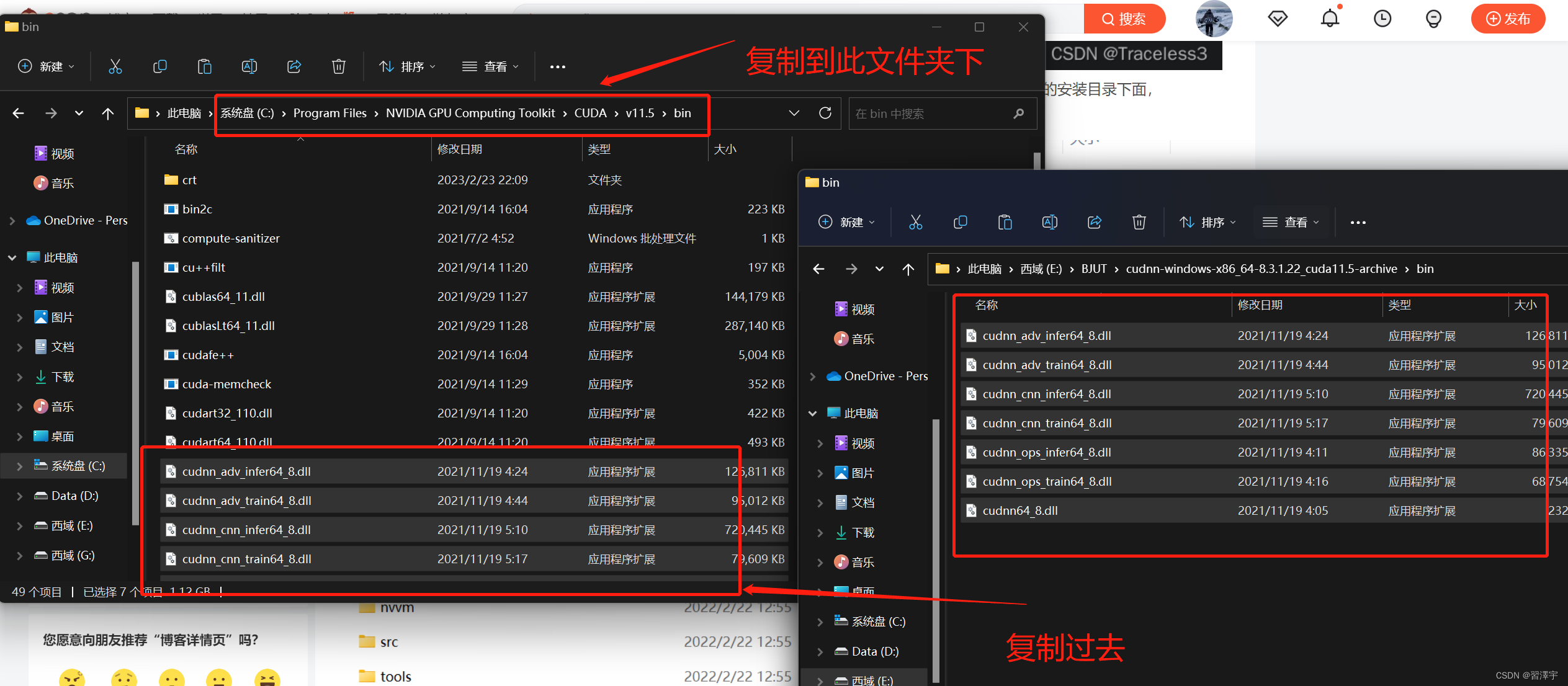Viewport: 1568px width, 686px height.
Task: Open 排序 sort dropdown in CUDA bin window
Action: [408, 66]
